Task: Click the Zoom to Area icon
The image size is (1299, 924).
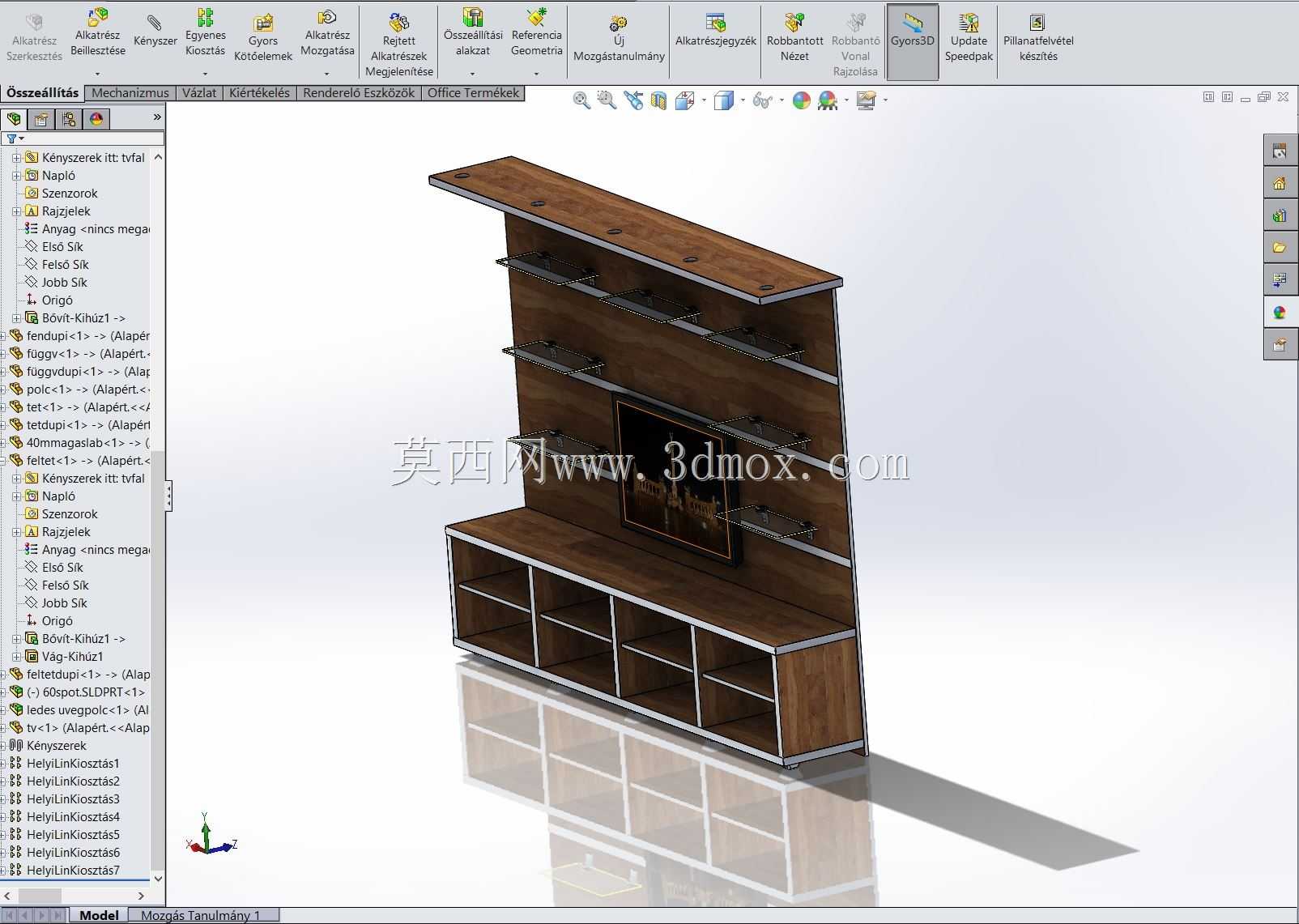Action: [607, 100]
